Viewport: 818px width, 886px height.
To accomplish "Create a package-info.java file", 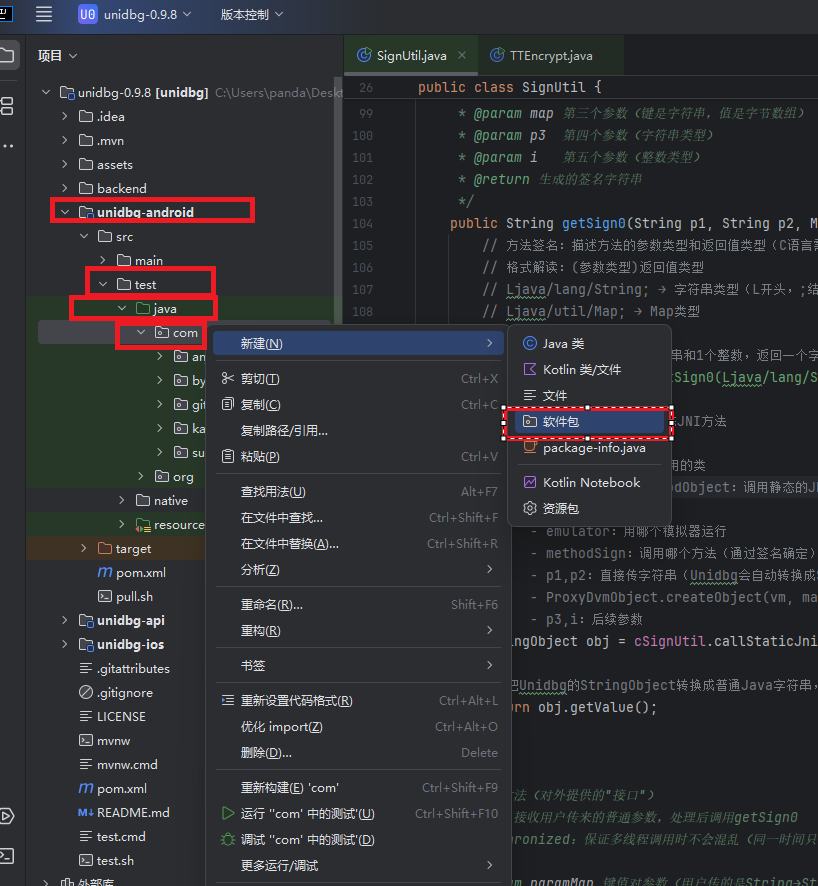I will (589, 448).
